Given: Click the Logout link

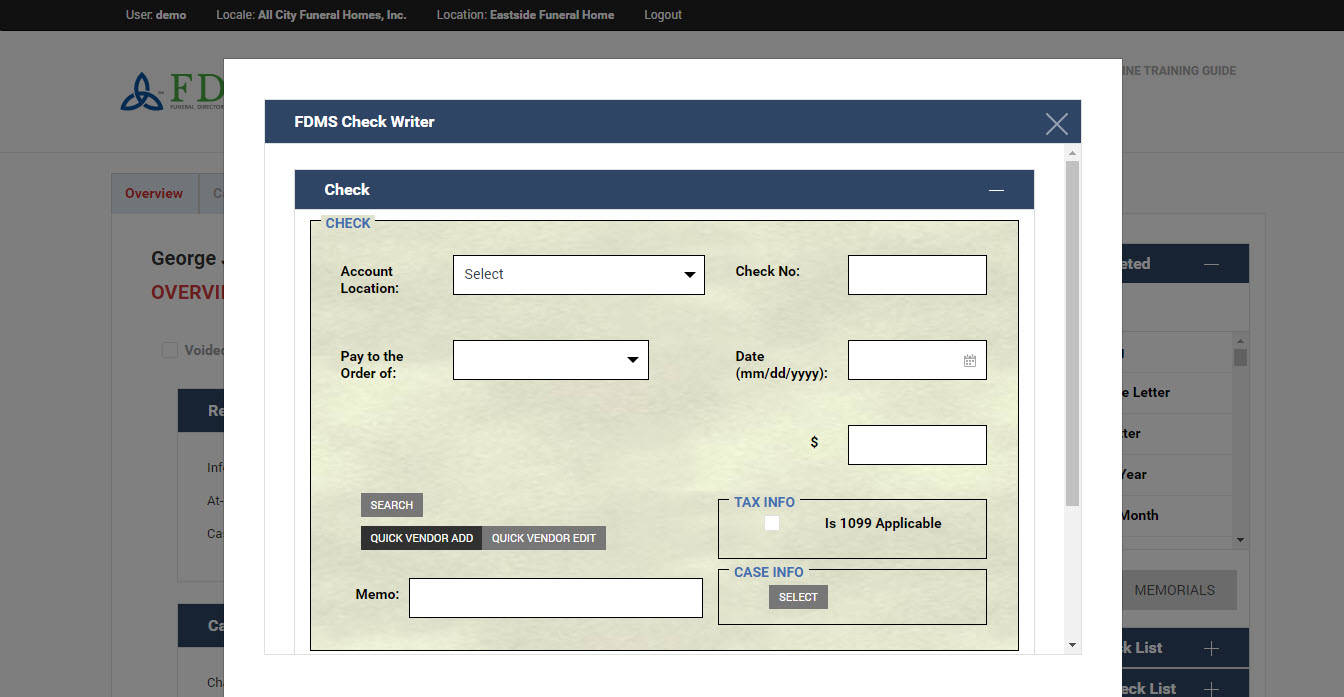Looking at the screenshot, I should coord(662,15).
